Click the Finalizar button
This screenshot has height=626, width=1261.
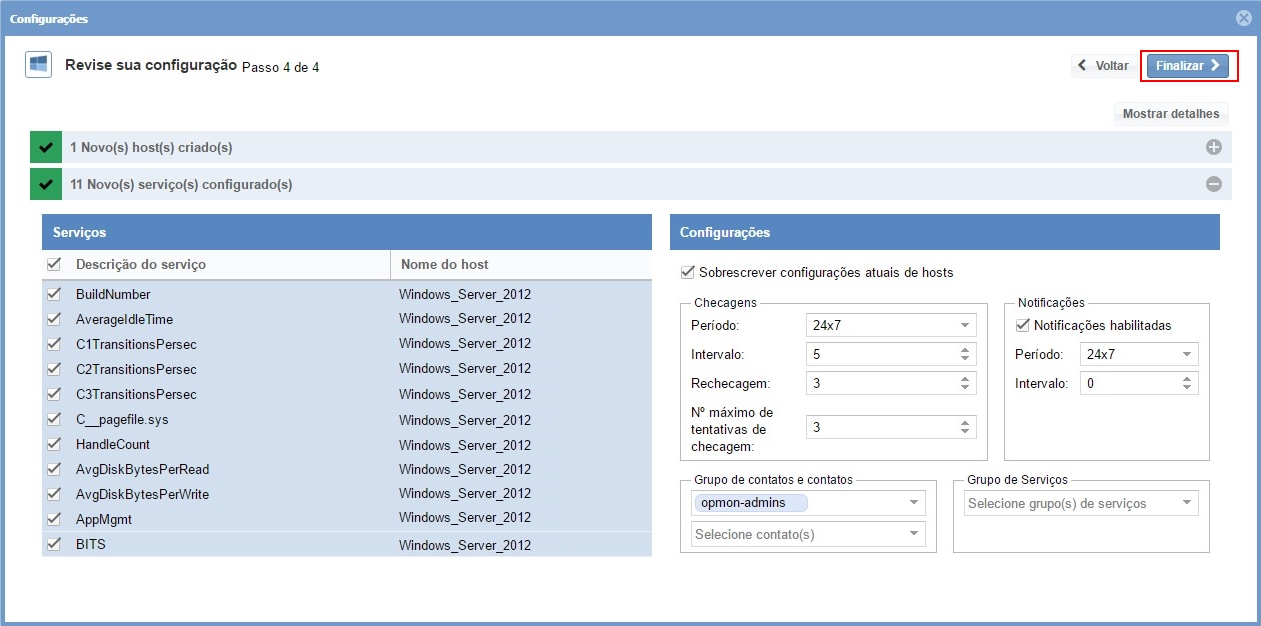point(1188,66)
